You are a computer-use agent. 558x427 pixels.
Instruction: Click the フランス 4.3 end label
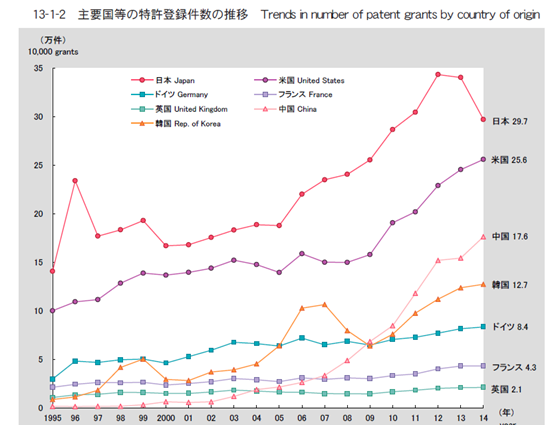514,368
